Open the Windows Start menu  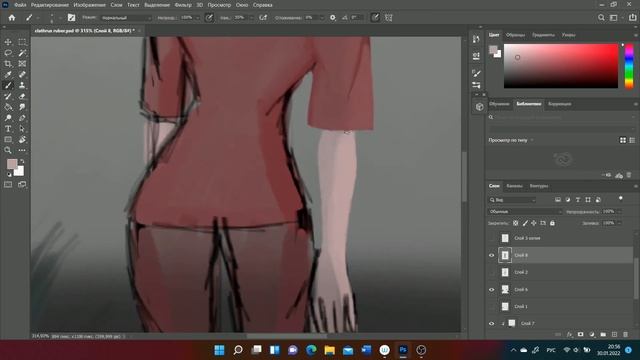(x=219, y=350)
